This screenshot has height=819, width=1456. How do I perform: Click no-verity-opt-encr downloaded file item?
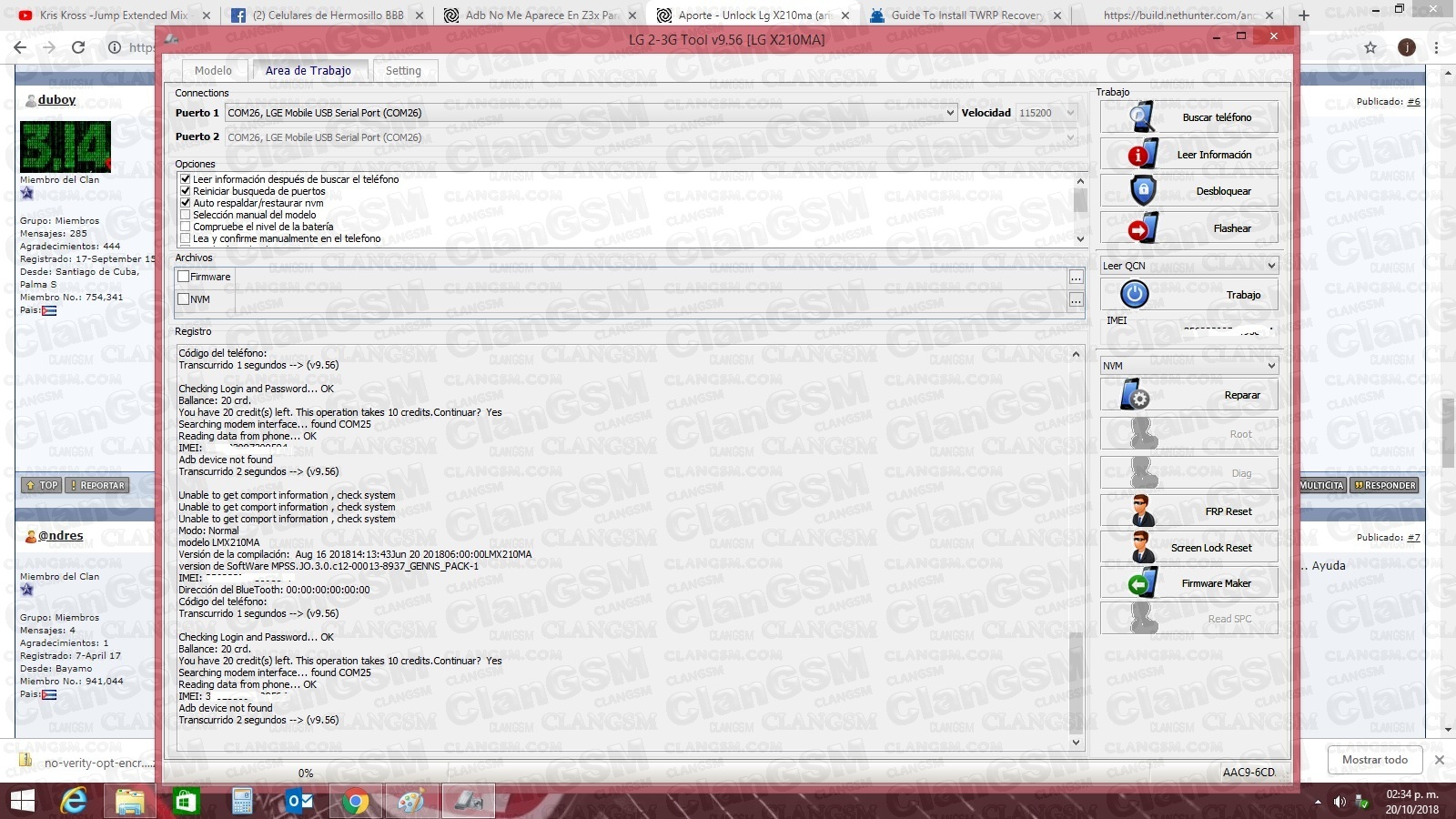tap(87, 763)
